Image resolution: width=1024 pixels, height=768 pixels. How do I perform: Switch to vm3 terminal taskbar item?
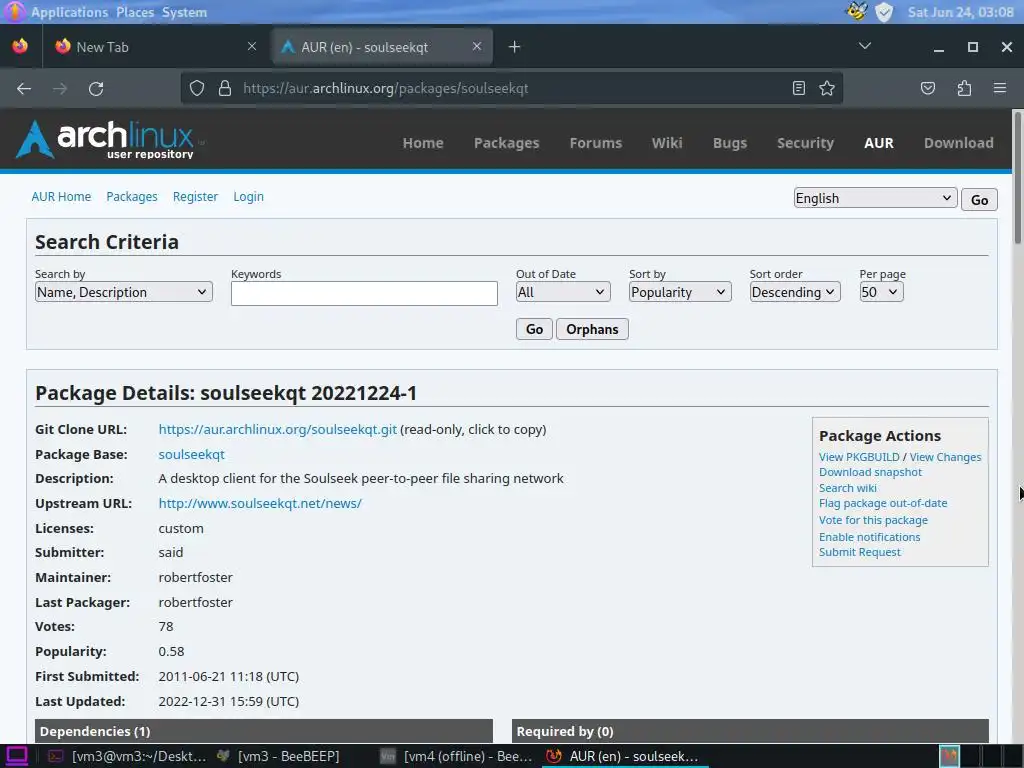coord(127,756)
